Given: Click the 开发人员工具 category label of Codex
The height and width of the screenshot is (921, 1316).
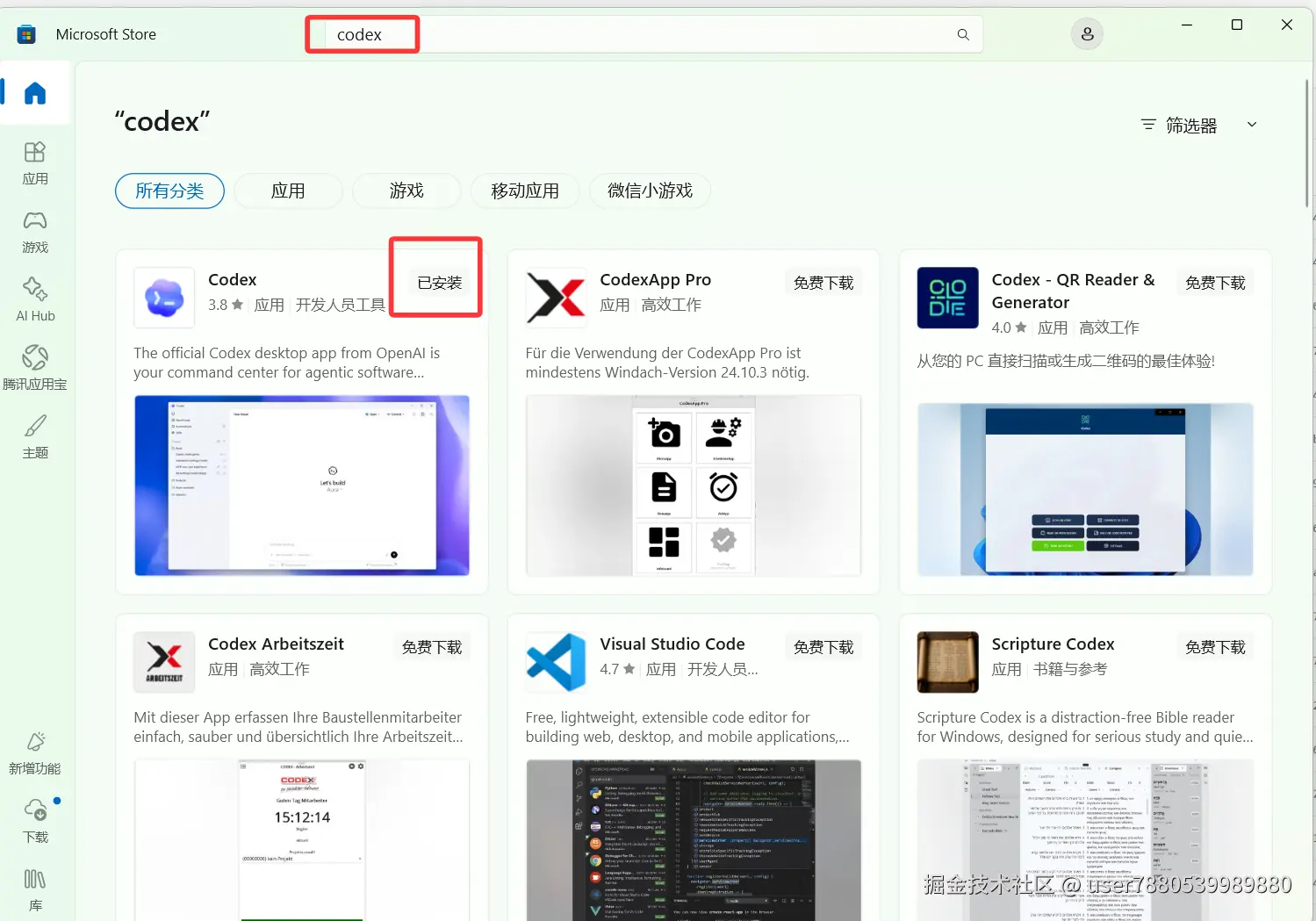Looking at the screenshot, I should pos(341,305).
